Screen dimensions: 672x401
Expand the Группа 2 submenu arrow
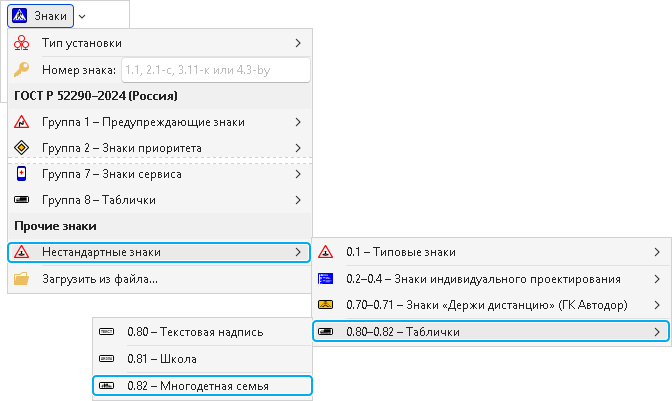tap(298, 148)
